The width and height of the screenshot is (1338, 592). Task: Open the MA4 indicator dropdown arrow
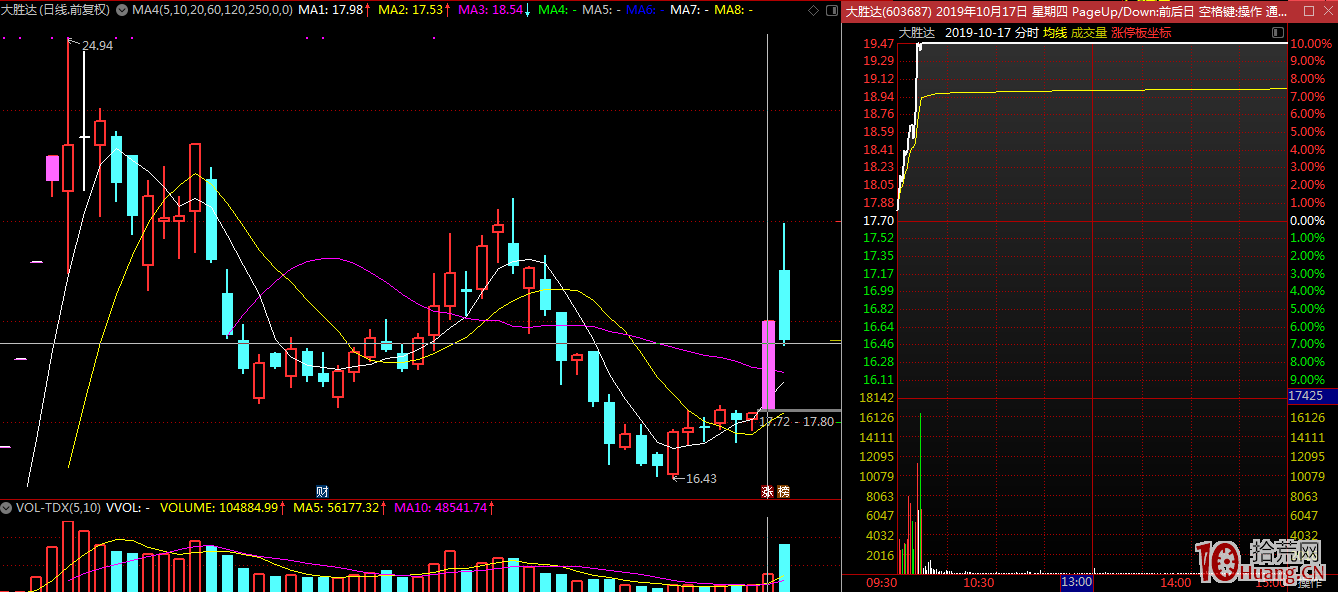124,10
